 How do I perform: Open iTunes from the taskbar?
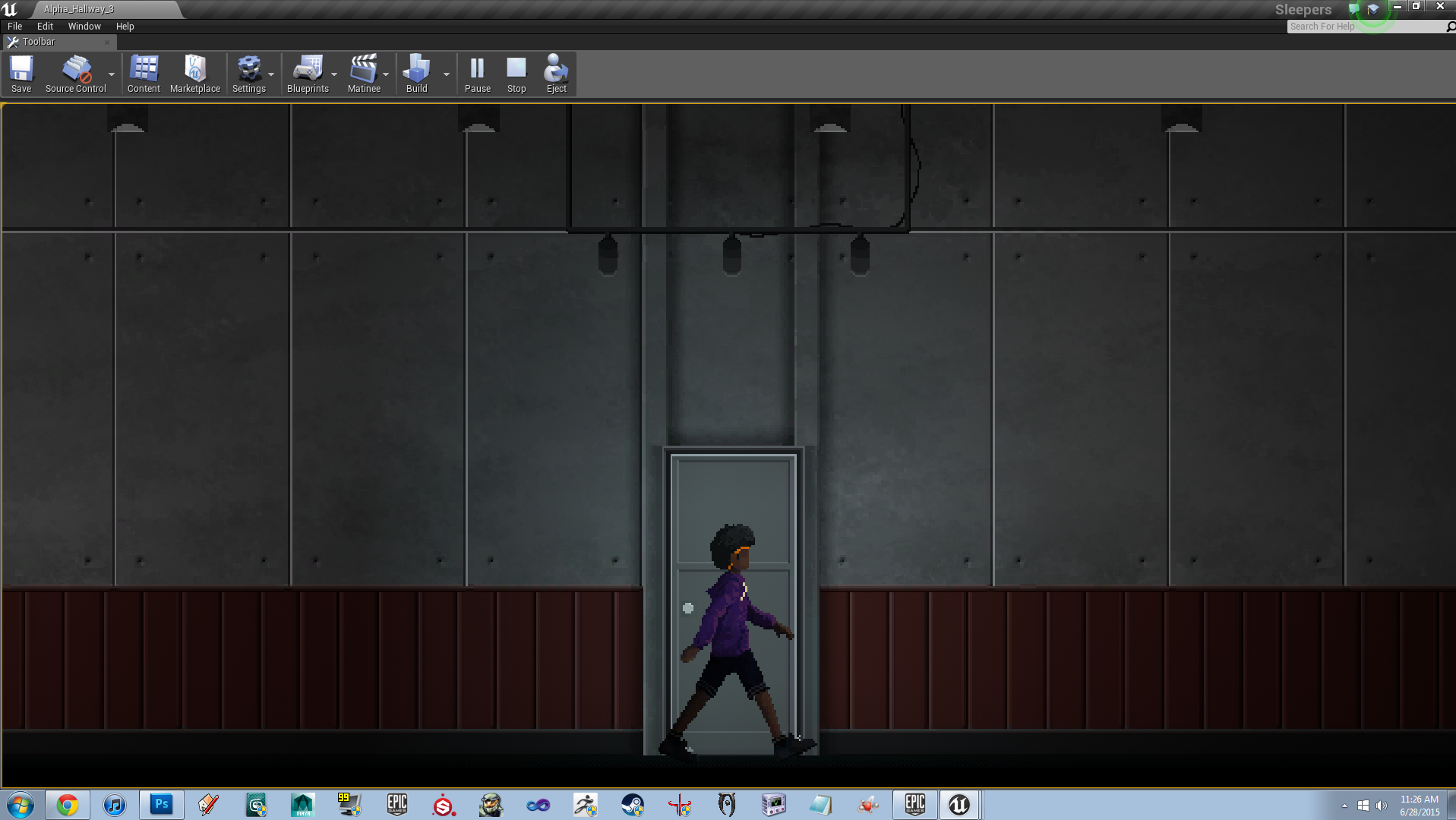coord(115,805)
